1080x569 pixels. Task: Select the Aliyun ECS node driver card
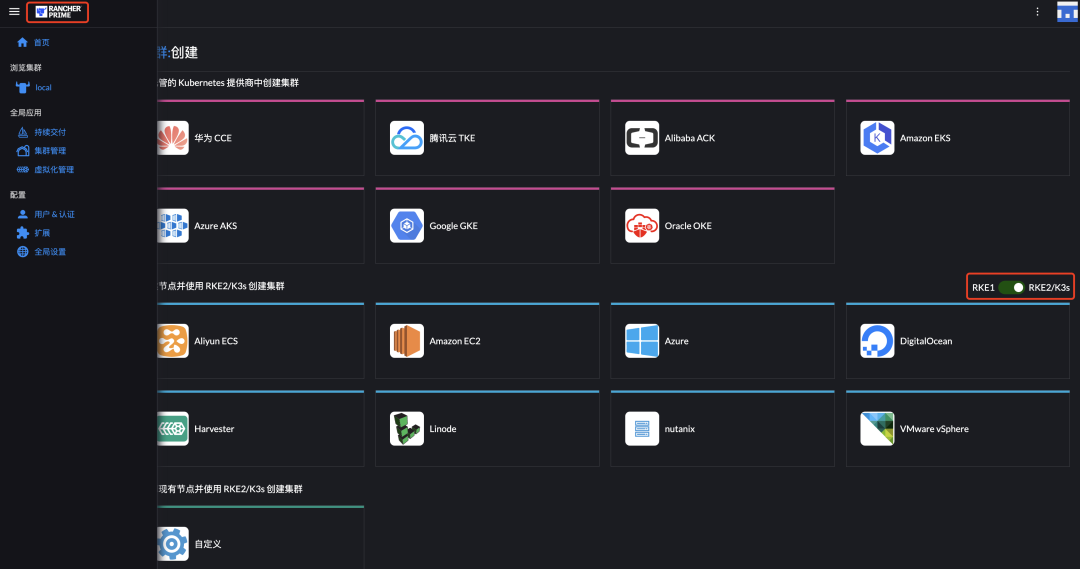point(260,341)
